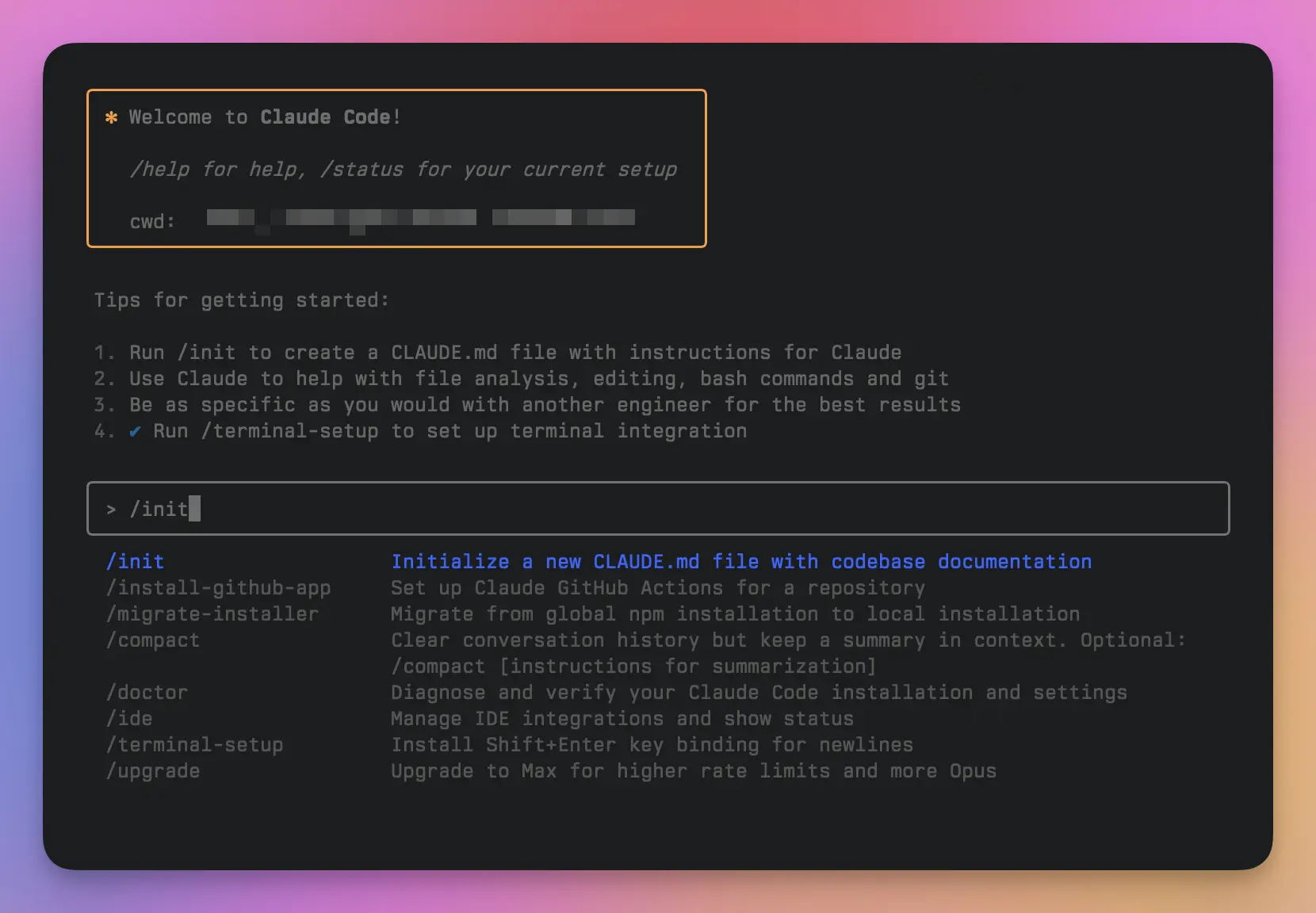Click the Tips for getting started heading
This screenshot has width=1316, height=913.
point(242,300)
